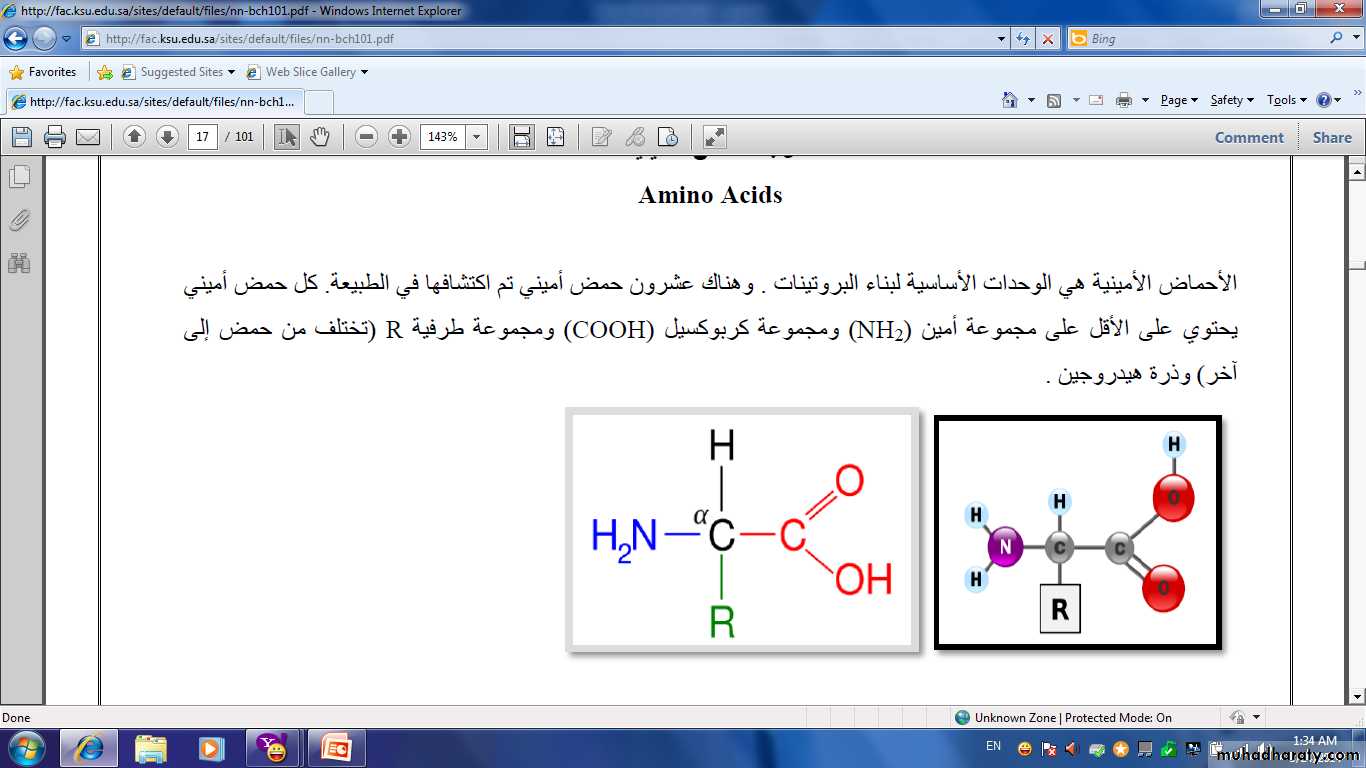Zoom in using the plus button
Screen dimensions: 1366x768
399,137
